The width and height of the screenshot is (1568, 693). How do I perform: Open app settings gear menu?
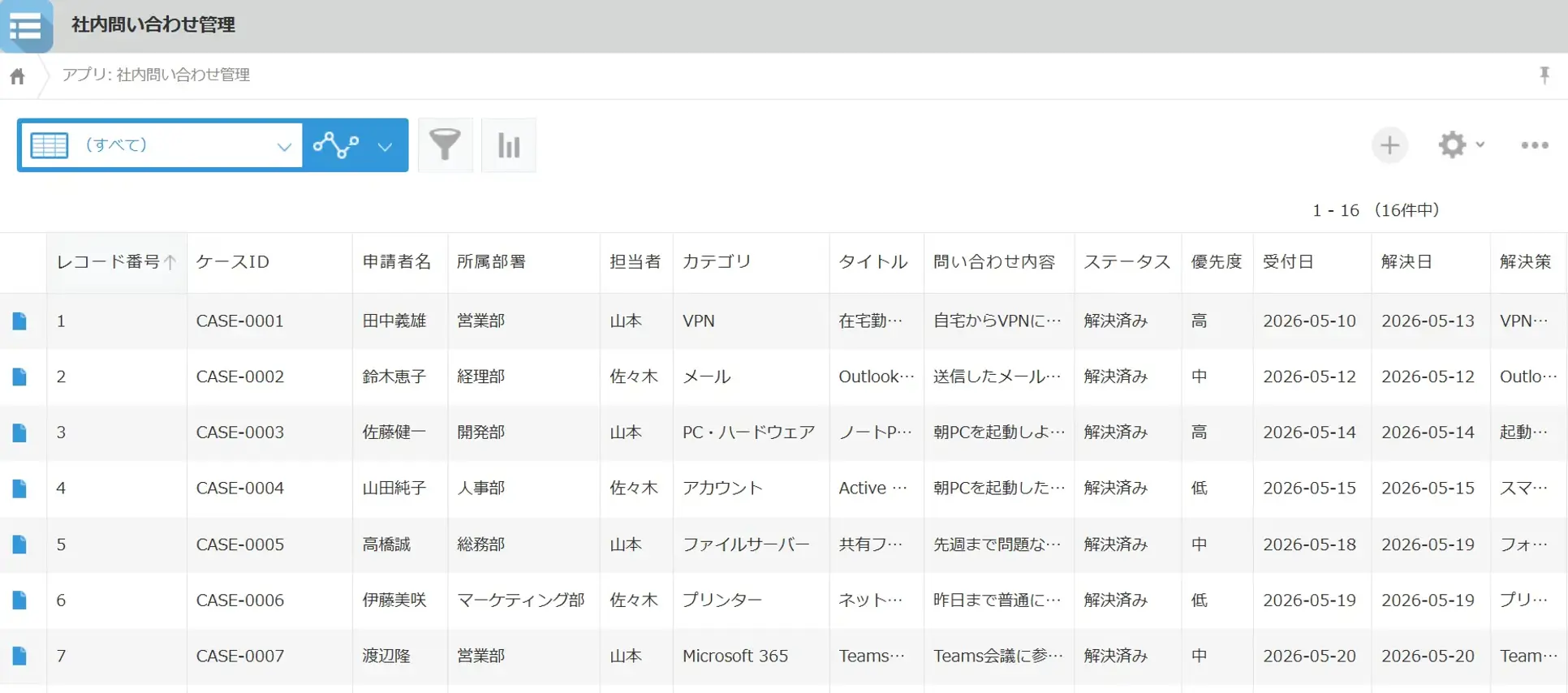coord(1461,145)
